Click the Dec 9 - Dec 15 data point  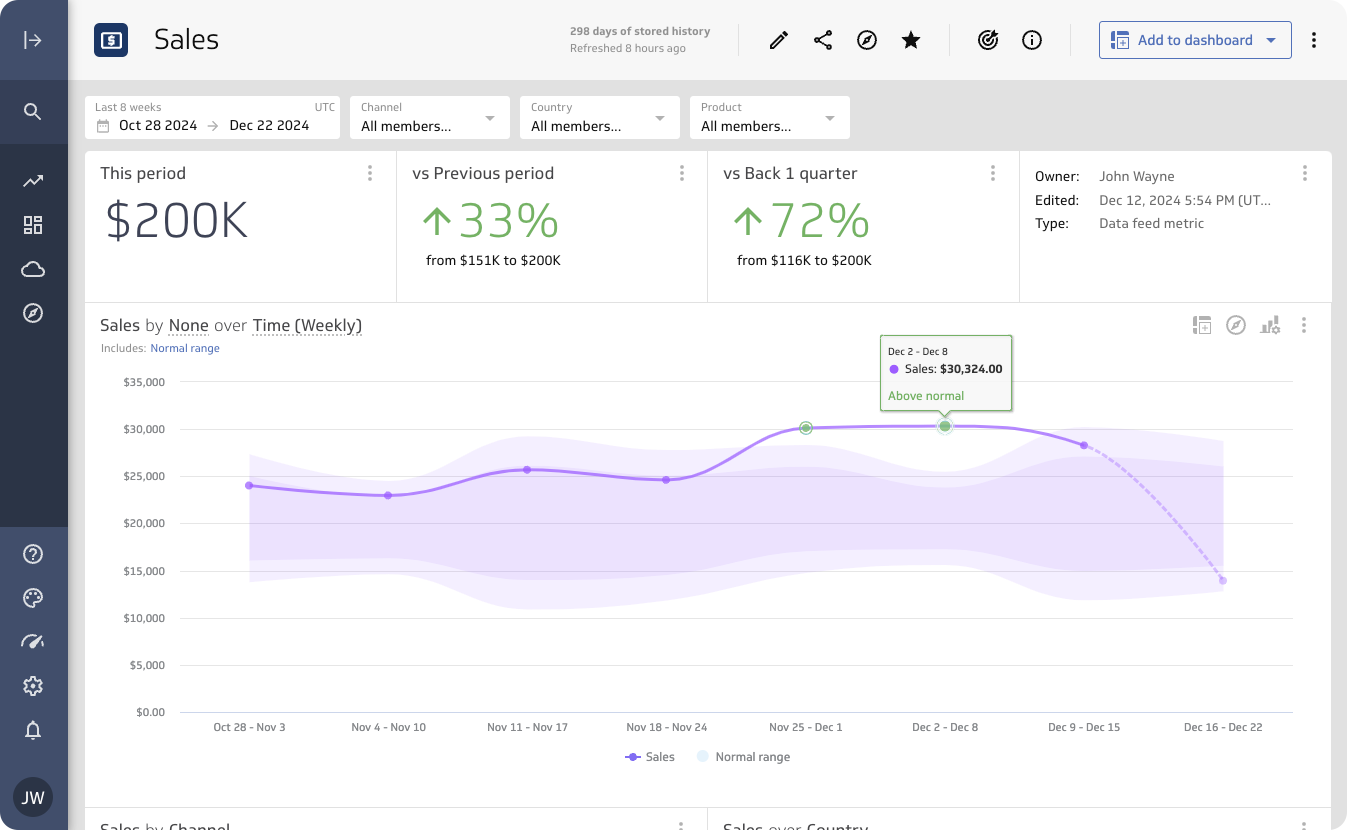[x=1083, y=445]
